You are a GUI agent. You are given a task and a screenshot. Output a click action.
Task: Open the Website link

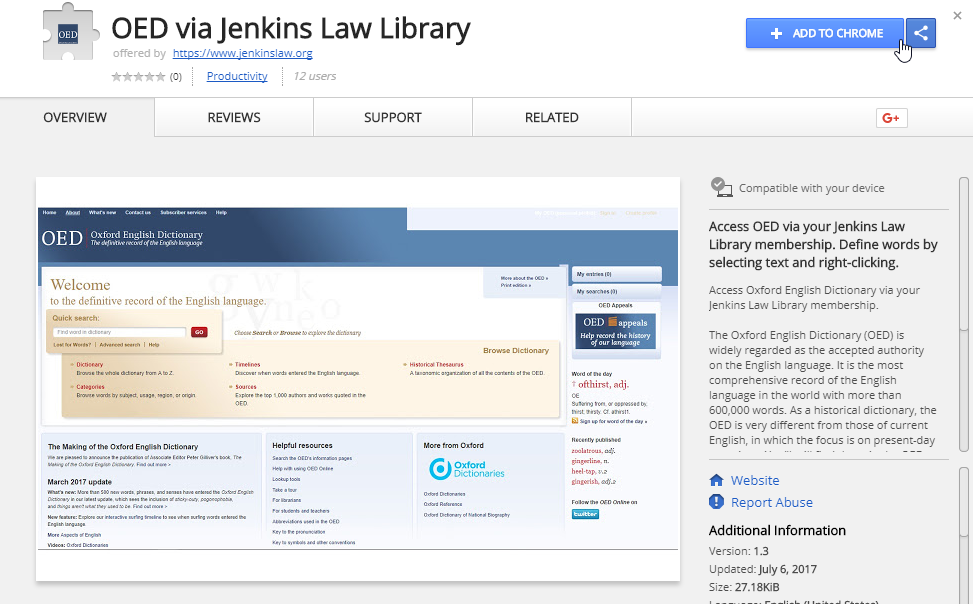click(x=755, y=480)
